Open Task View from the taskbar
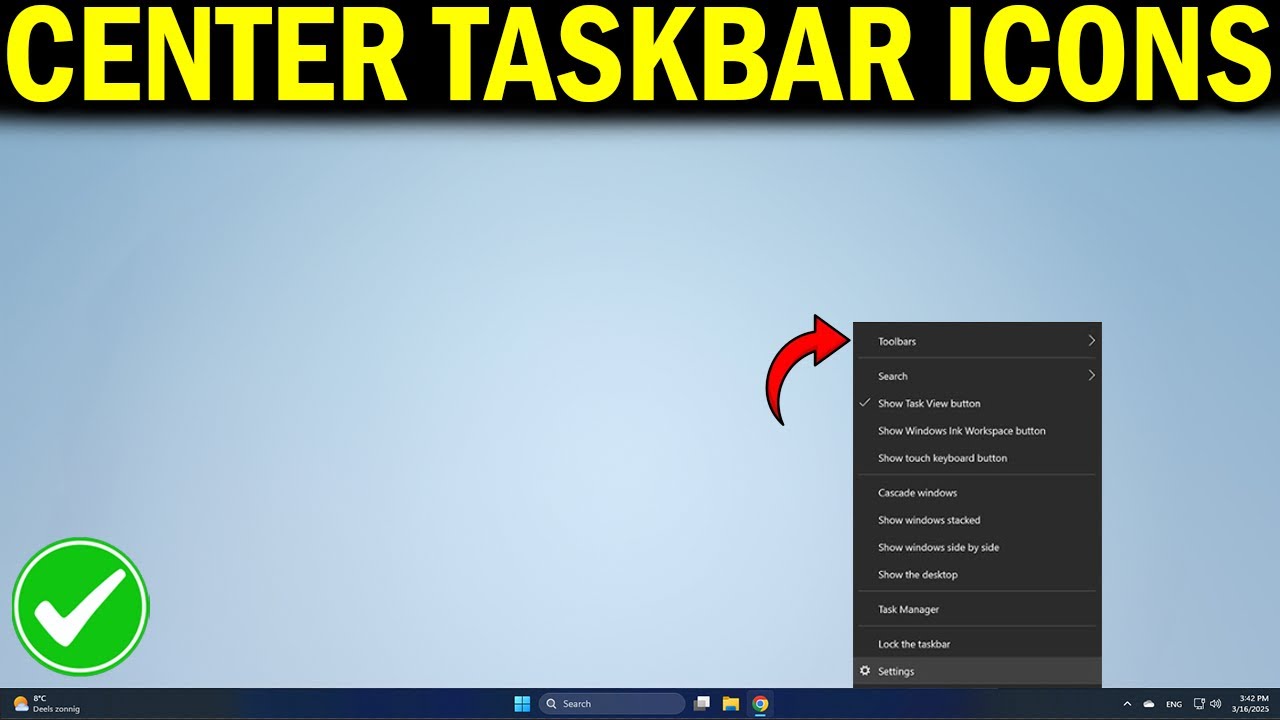 tap(703, 704)
